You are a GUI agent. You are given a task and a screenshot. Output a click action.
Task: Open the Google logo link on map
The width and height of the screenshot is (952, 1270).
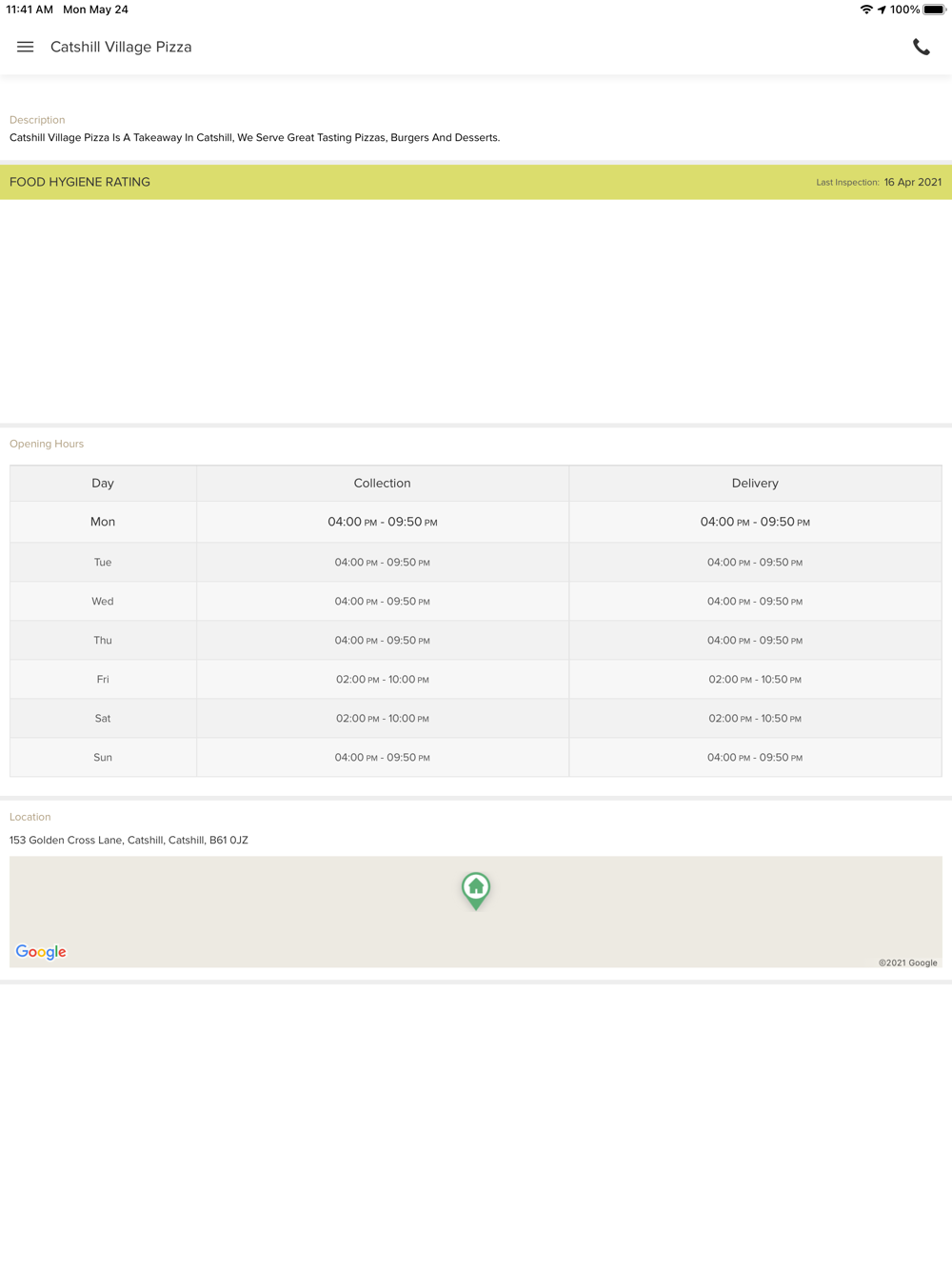coord(41,952)
